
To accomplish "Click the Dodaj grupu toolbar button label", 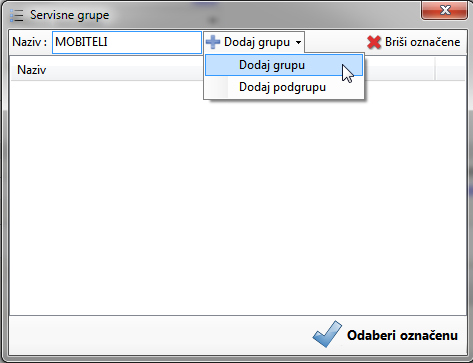I will pyautogui.click(x=257, y=42).
